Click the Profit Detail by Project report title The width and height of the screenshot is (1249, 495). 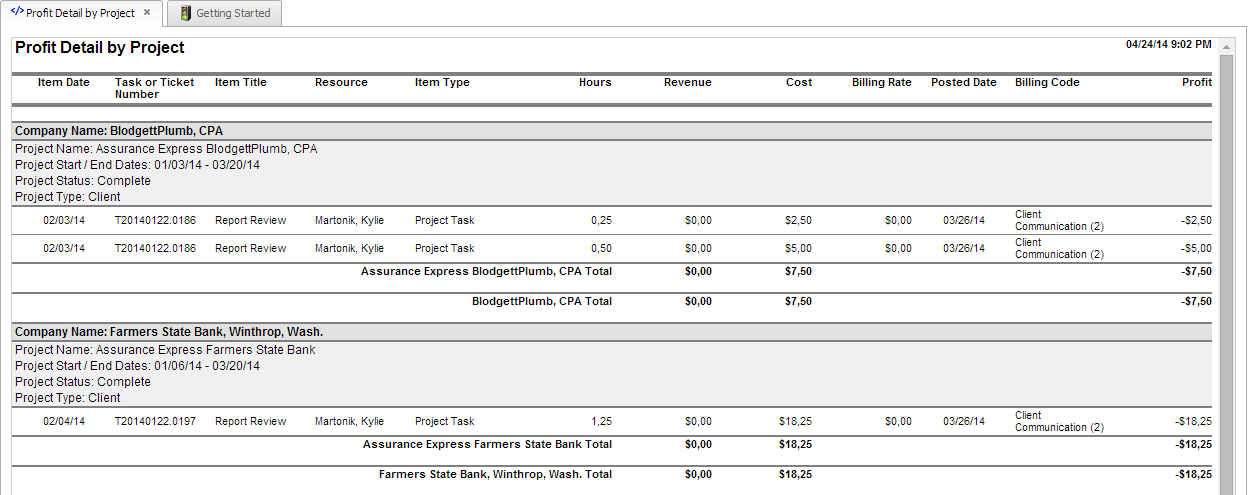click(100, 48)
